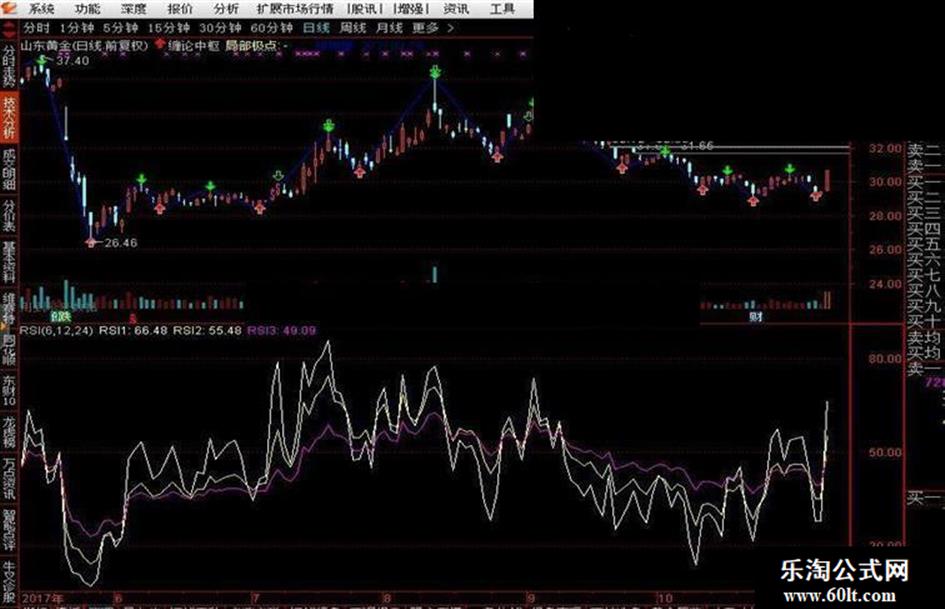
Task: Click the > arrow after 更多
Action: pyautogui.click(x=452, y=28)
